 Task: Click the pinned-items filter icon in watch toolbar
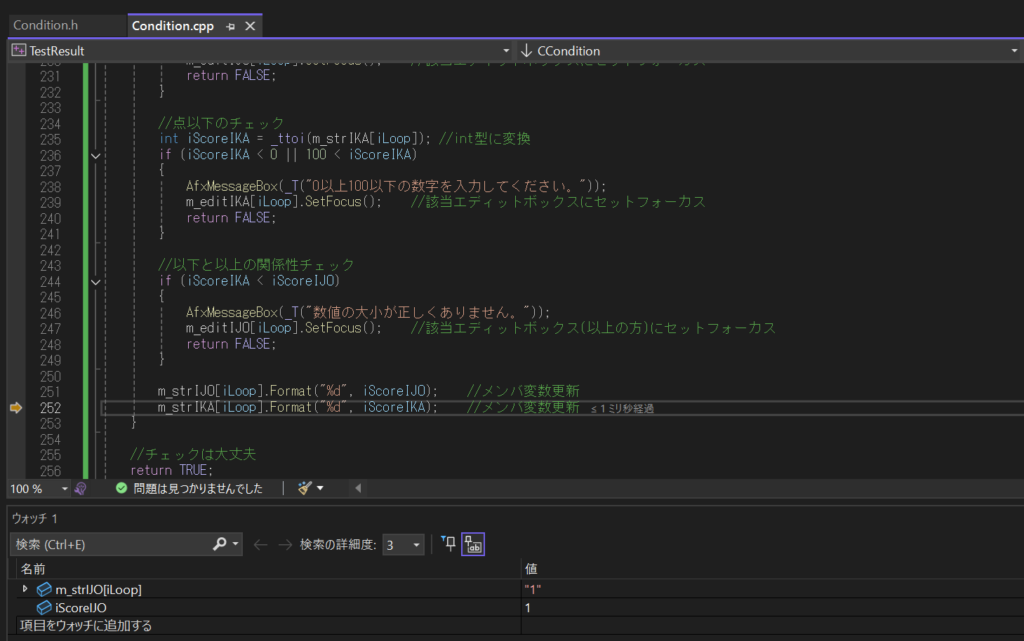point(448,544)
